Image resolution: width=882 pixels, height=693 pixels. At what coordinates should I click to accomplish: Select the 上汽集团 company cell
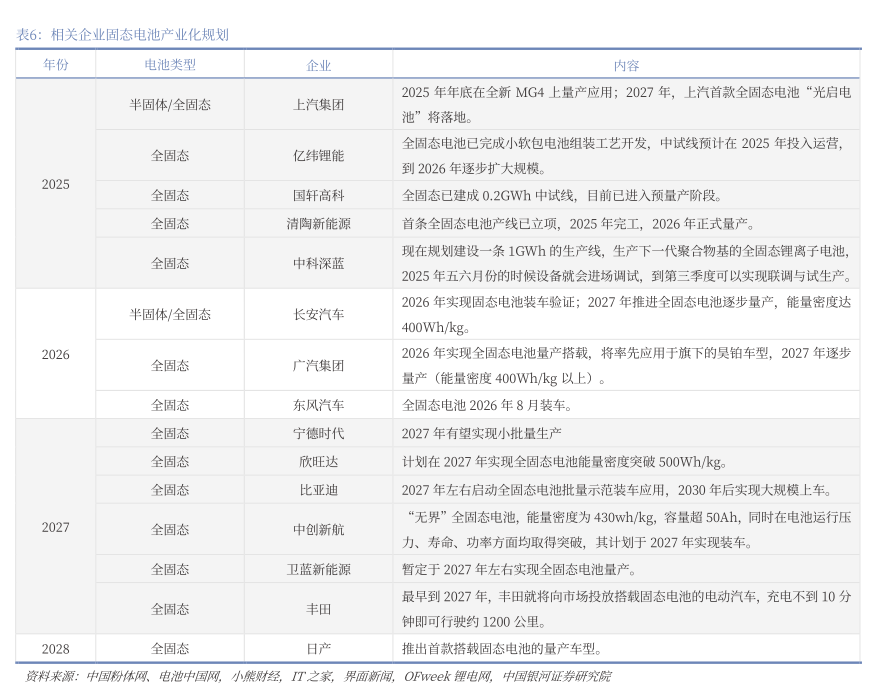pos(318,104)
